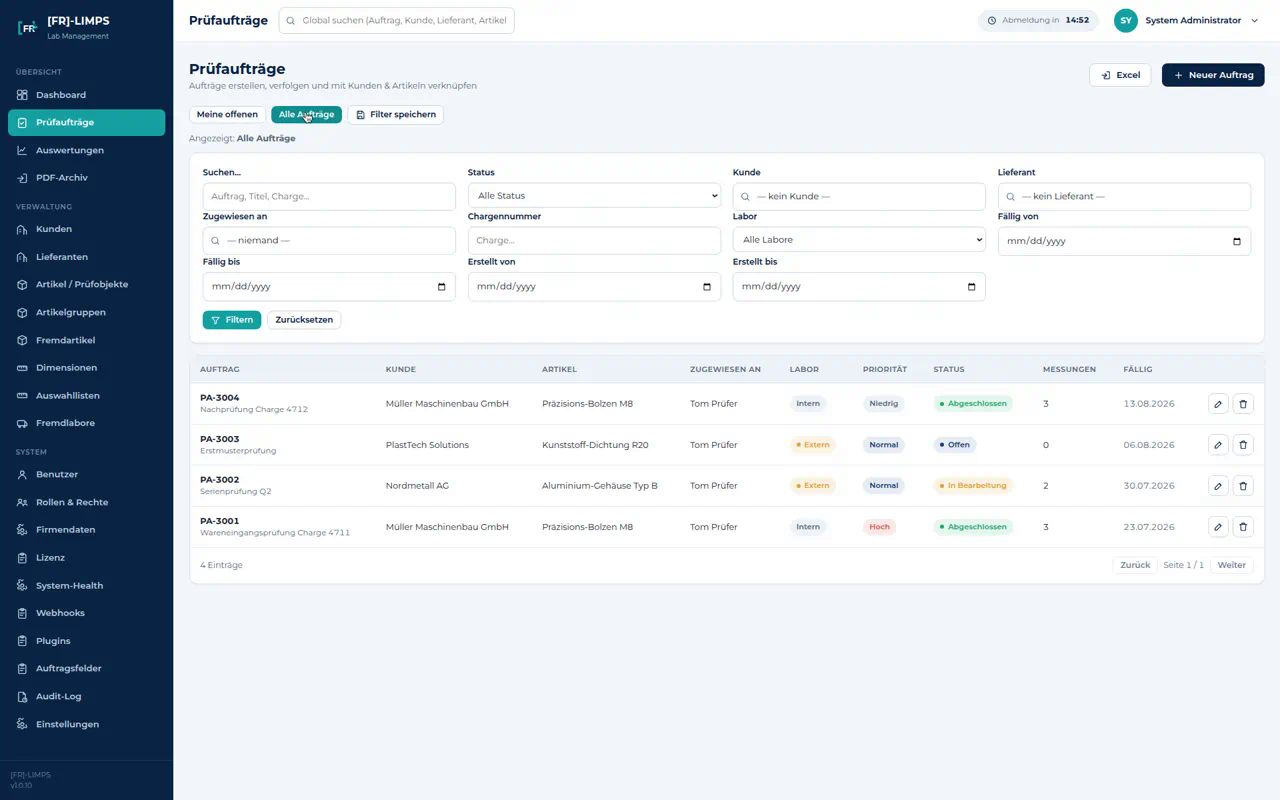Open the Status dropdown Alle Status
Viewport: 1280px width, 800px height.
(x=594, y=196)
